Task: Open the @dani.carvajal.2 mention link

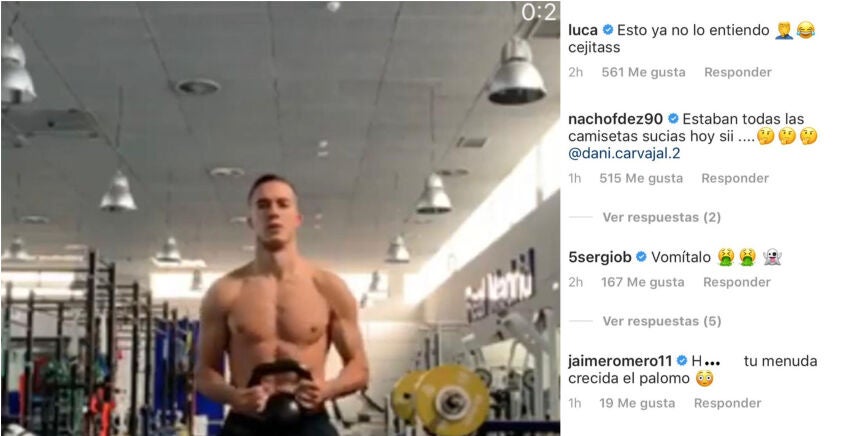Action: [x=624, y=154]
